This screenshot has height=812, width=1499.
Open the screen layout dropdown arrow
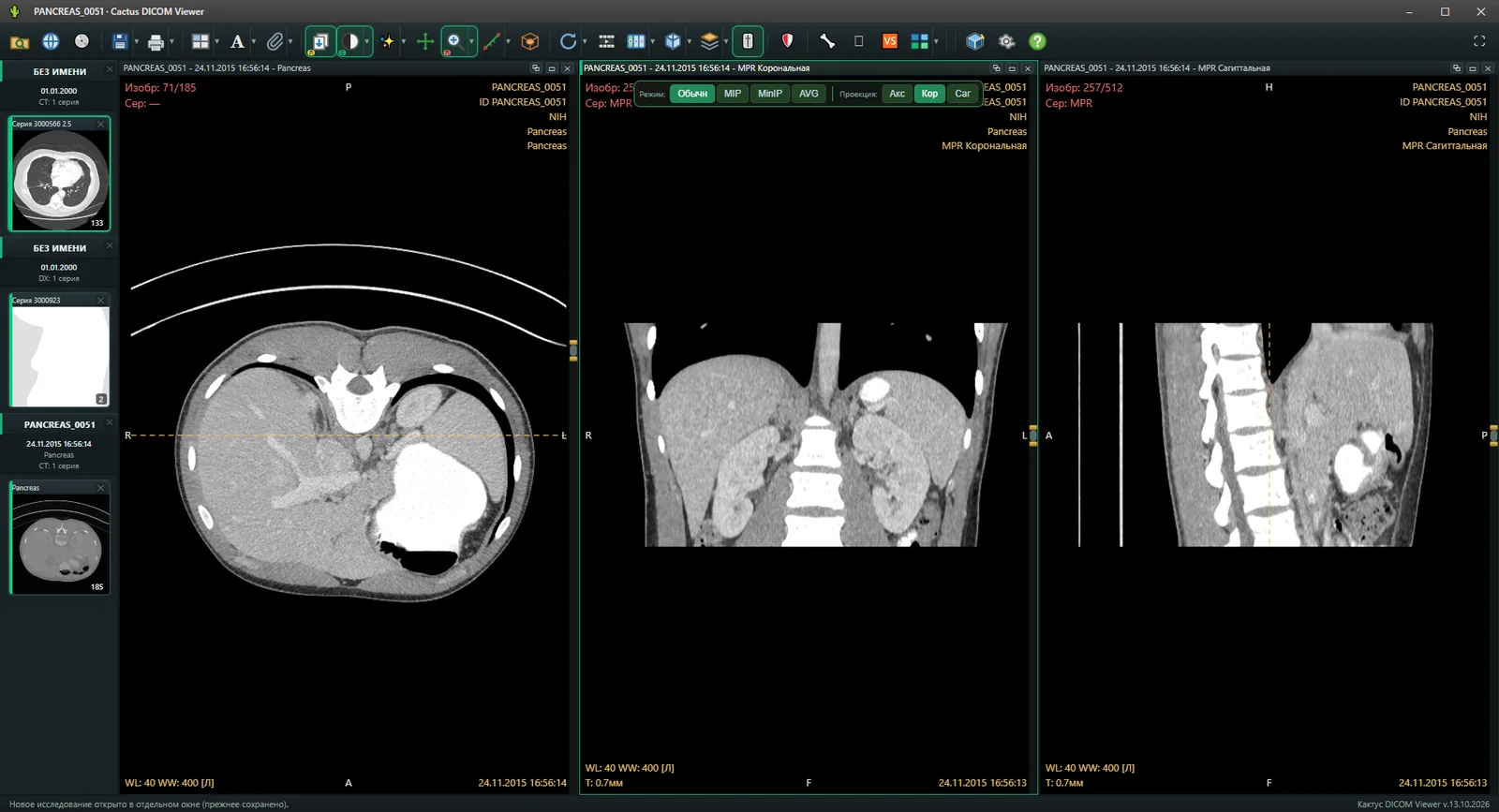[x=216, y=41]
